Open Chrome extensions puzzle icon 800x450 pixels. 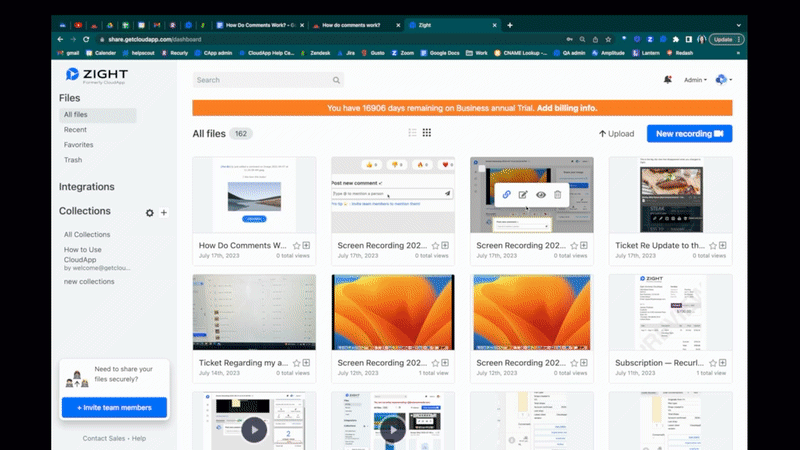click(676, 39)
